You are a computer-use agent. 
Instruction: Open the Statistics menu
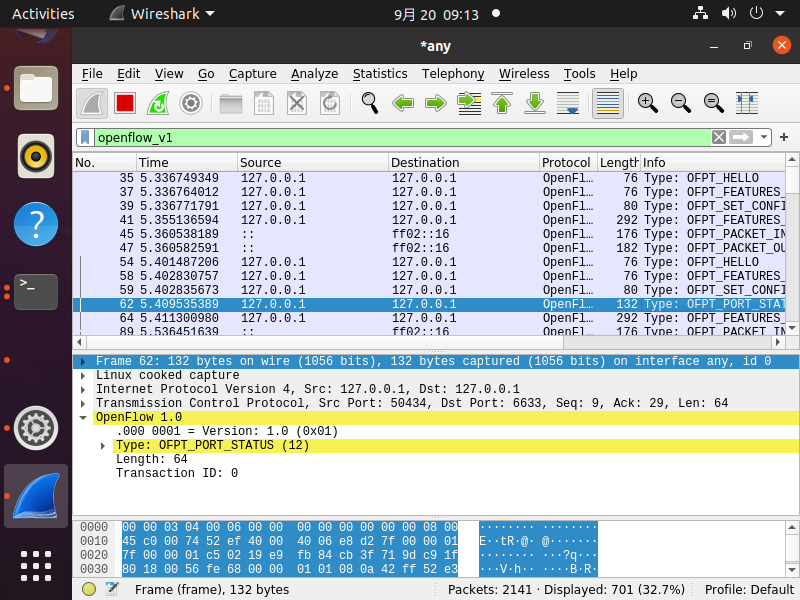point(380,74)
